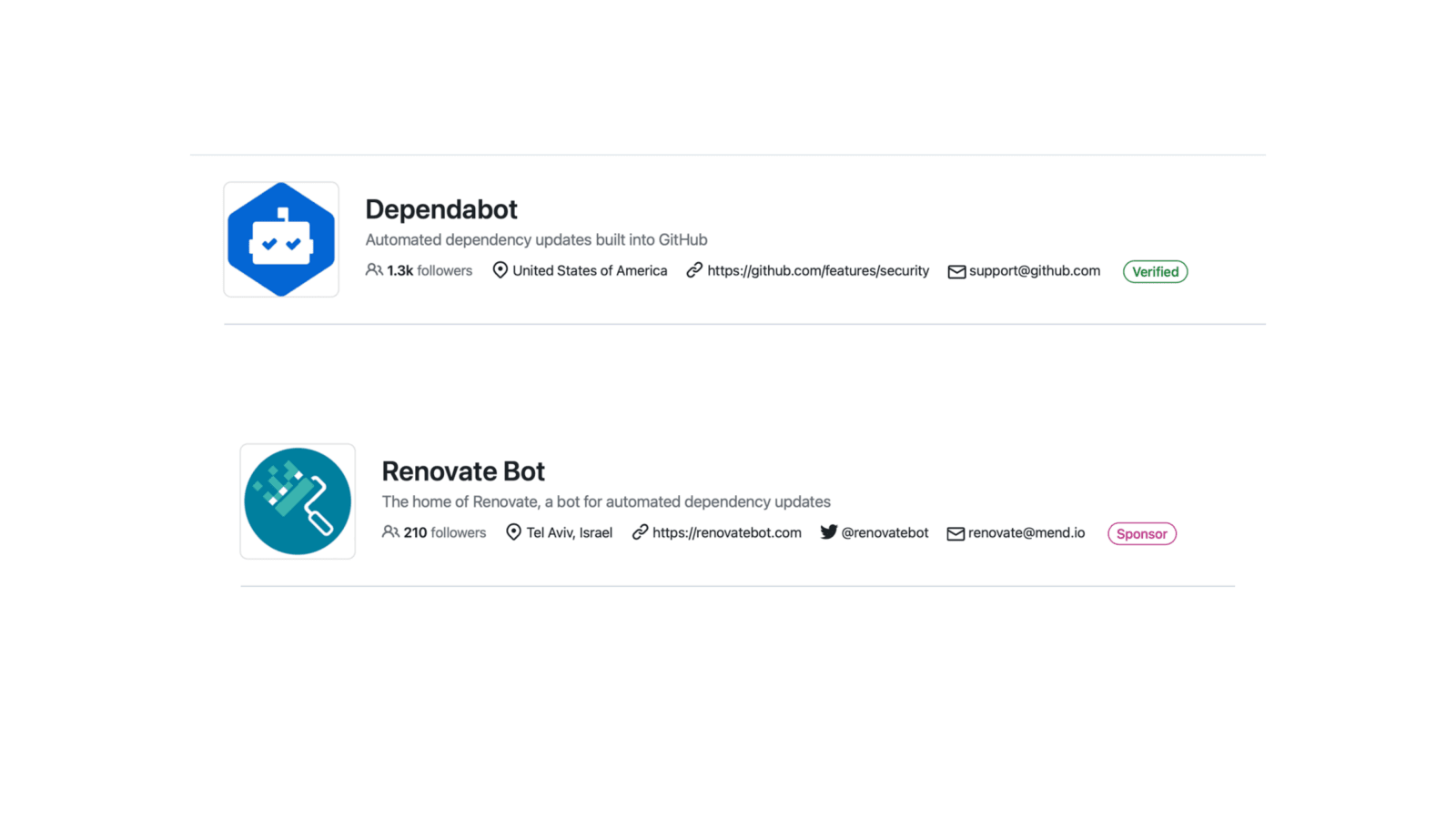Open the @renovatebot Twitter handle
This screenshot has width=1456, height=819.
885,532
